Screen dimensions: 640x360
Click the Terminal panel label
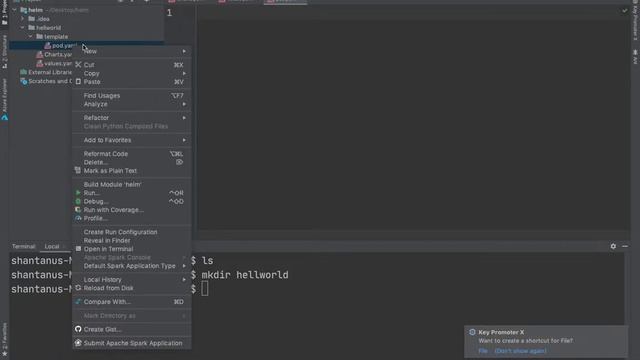click(x=24, y=247)
